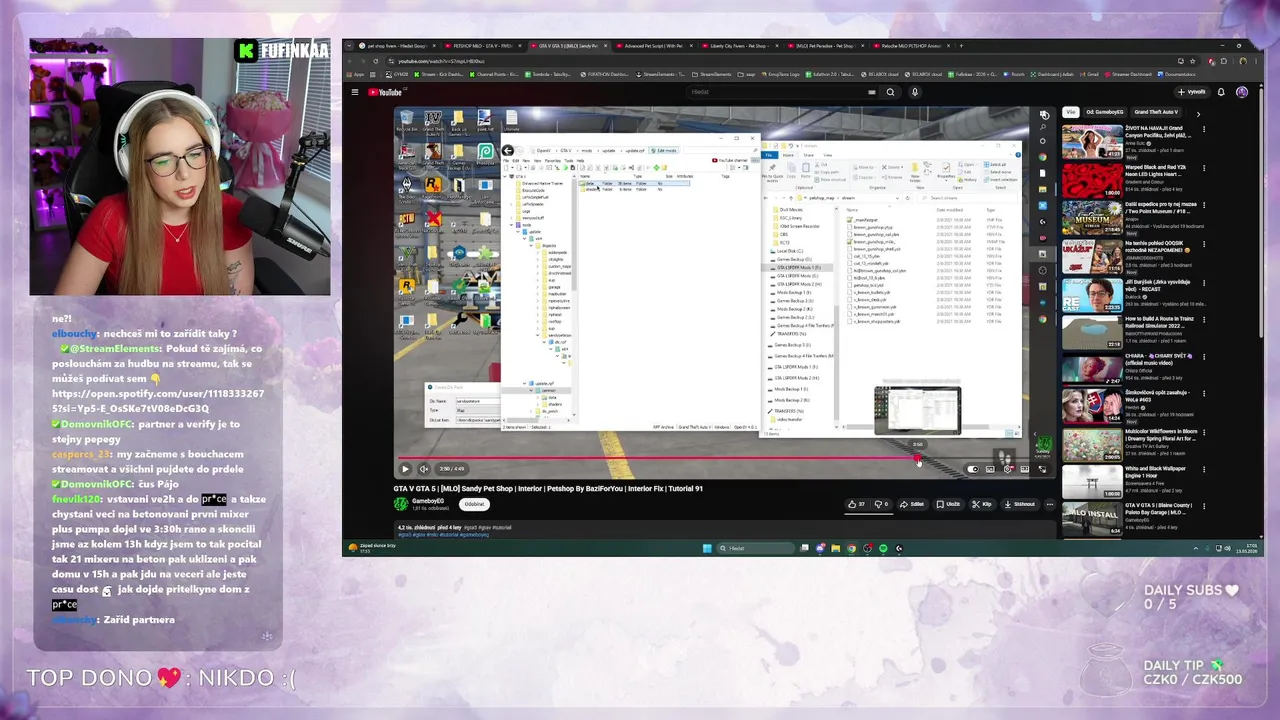
Task: Open the #gta5 hashtag in the description
Action: pyautogui.click(x=404, y=535)
